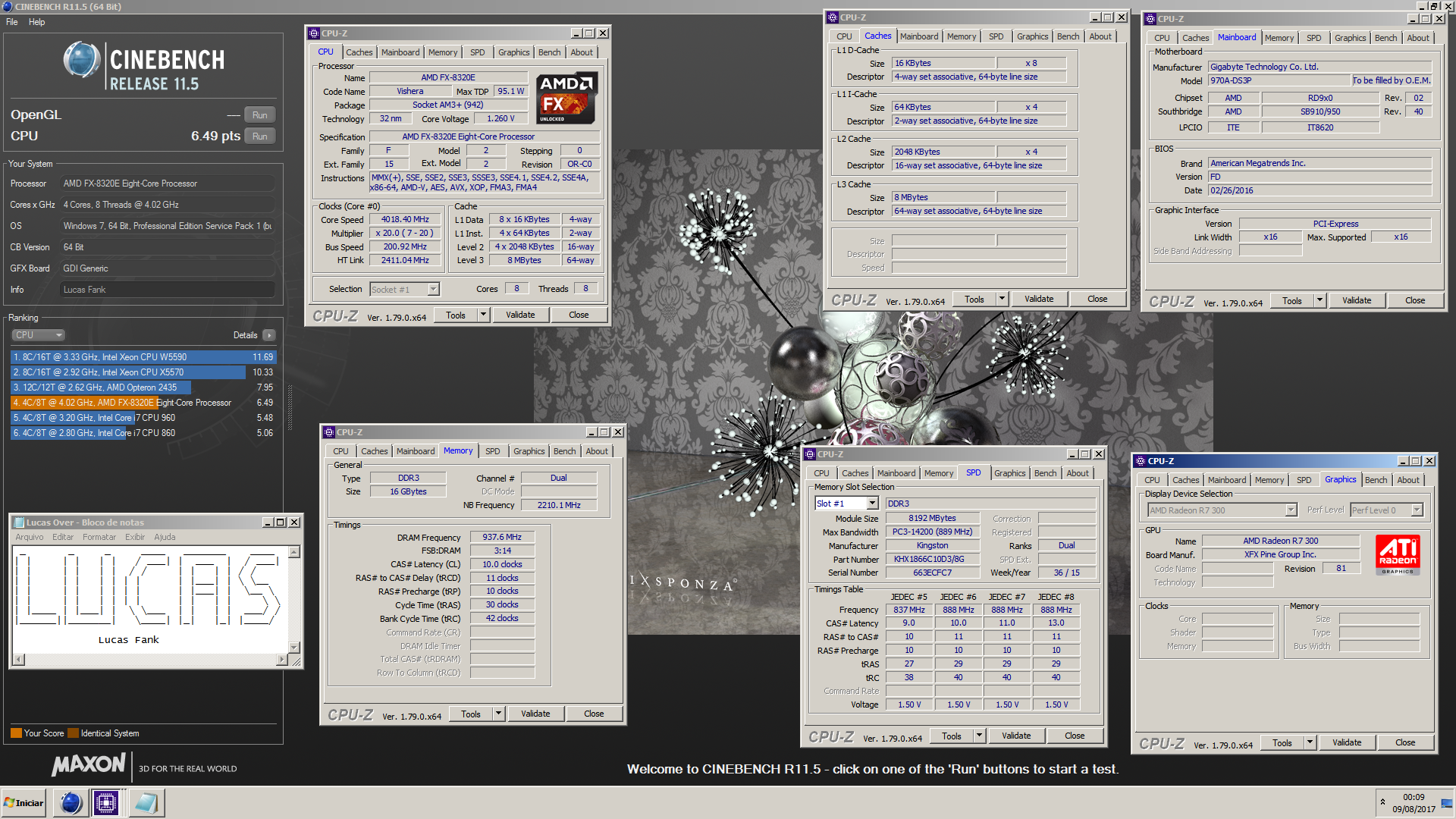Click Validate in CPU-Z SPD window
This screenshot has width=1456, height=819.
click(1016, 736)
